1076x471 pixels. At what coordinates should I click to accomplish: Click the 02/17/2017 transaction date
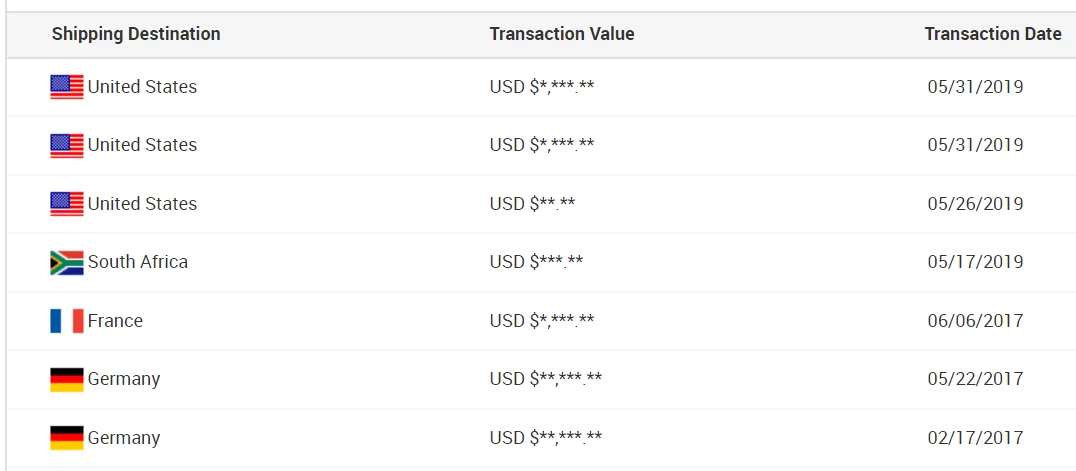pos(975,438)
